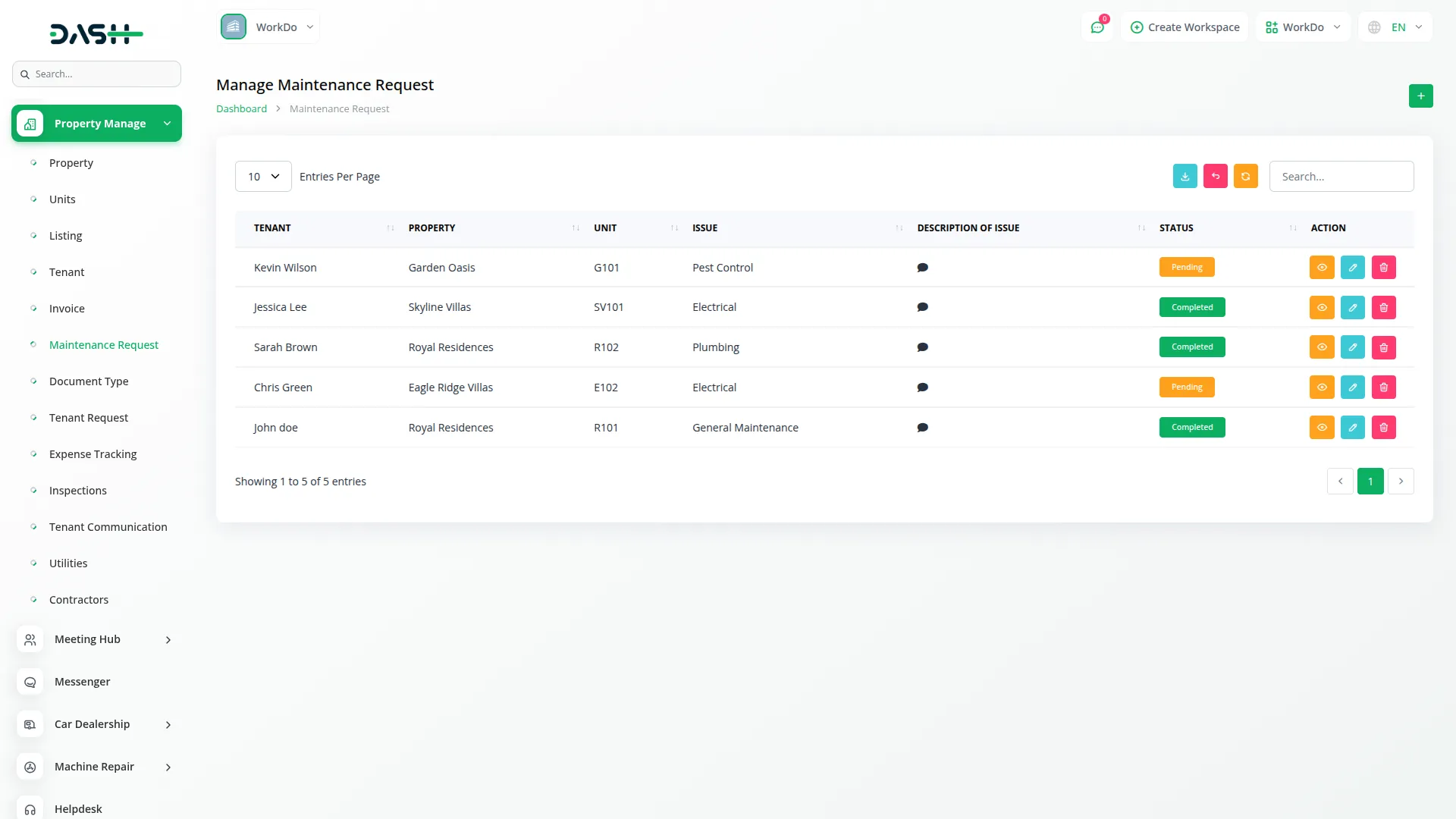The image size is (1456, 819).
Task: Click the Dashboard breadcrumb link
Action: pos(241,108)
